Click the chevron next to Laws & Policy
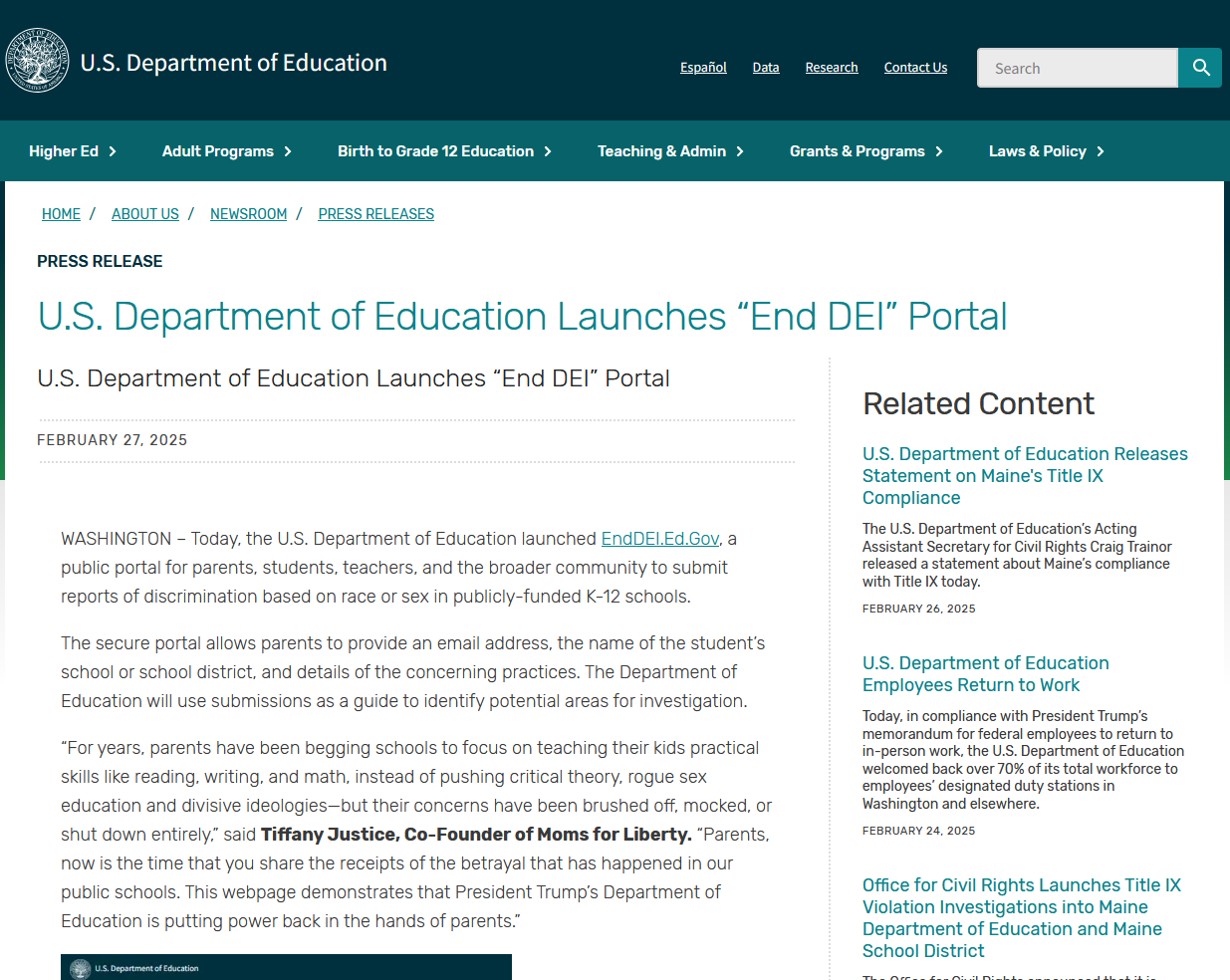 click(1101, 151)
